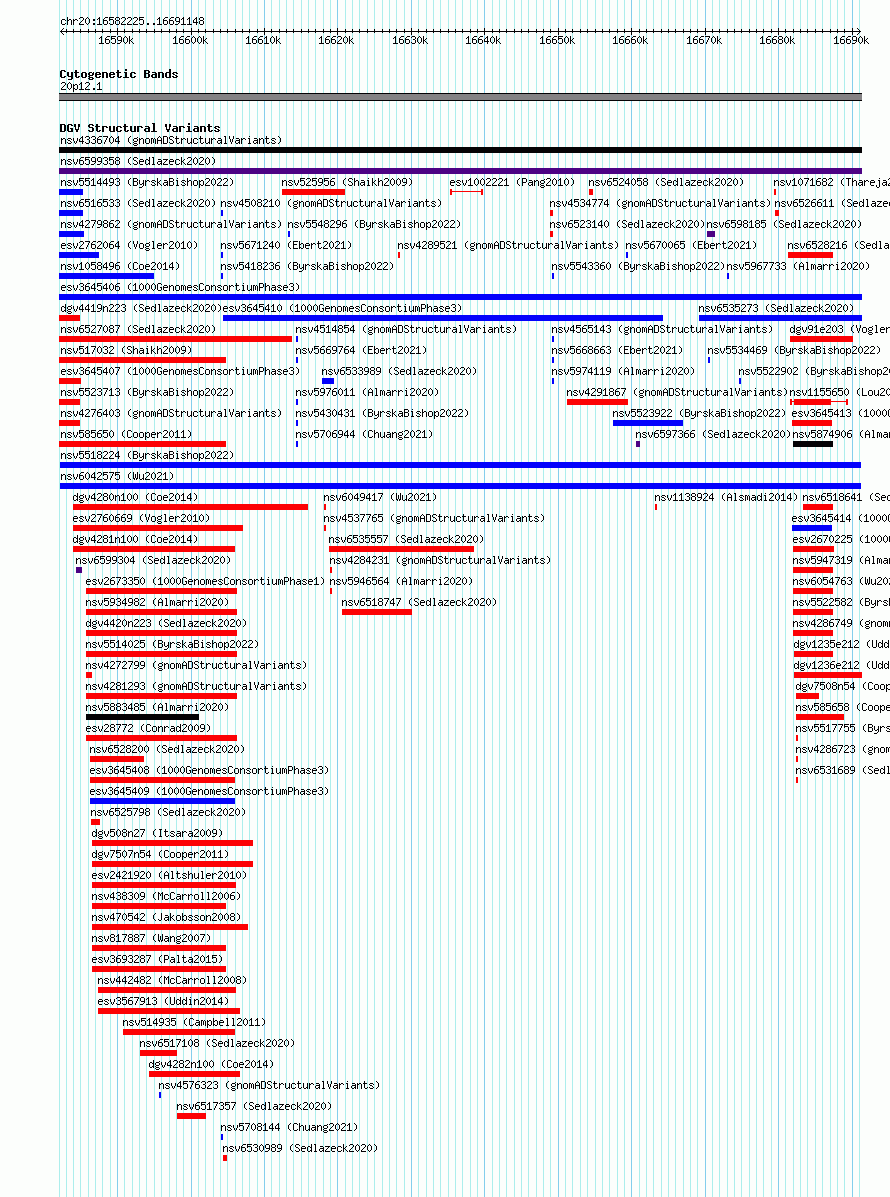This screenshot has height=1197, width=890.
Task: Open the nsv6528200 (Sedlazeck2020) entry
Action: [x=167, y=750]
